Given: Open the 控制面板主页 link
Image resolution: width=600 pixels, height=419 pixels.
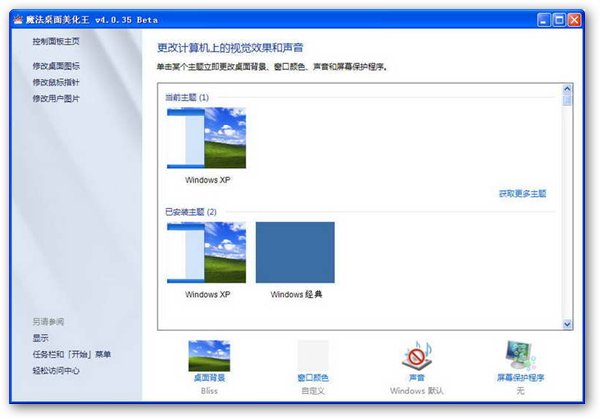Looking at the screenshot, I should 56,41.
